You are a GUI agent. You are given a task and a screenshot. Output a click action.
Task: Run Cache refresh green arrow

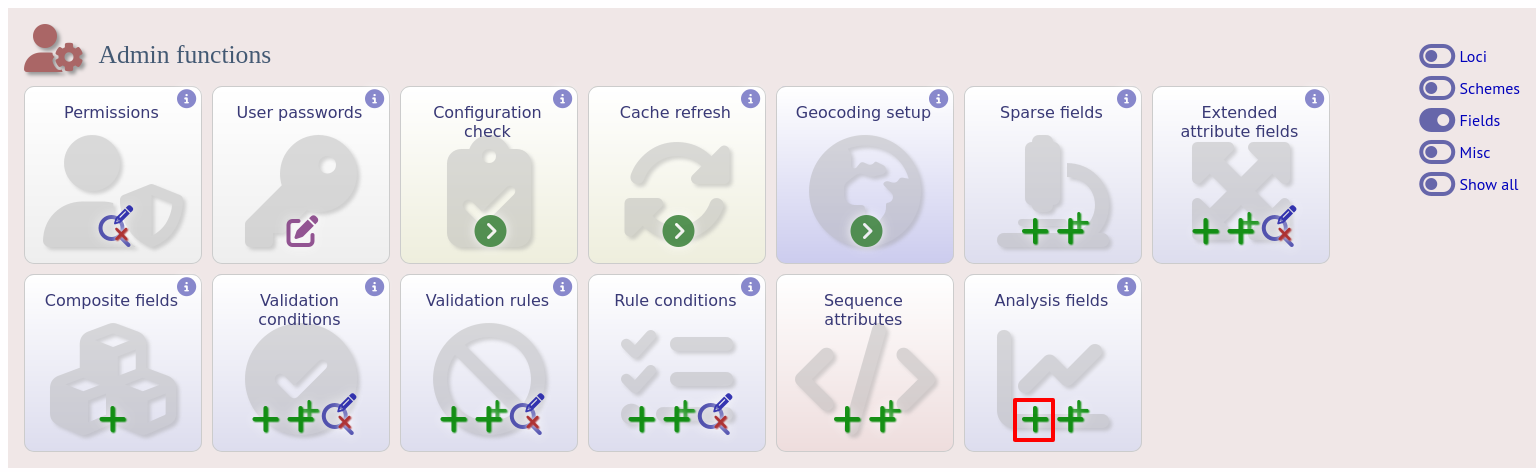[x=678, y=231]
